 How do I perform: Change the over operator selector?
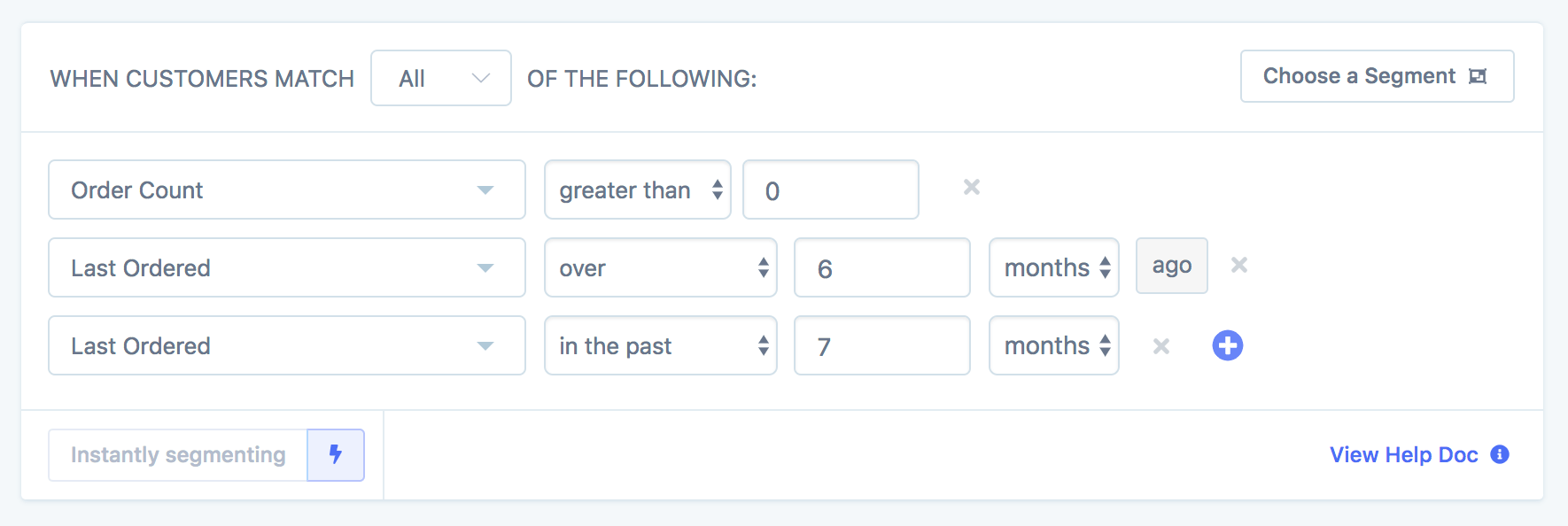coord(660,267)
